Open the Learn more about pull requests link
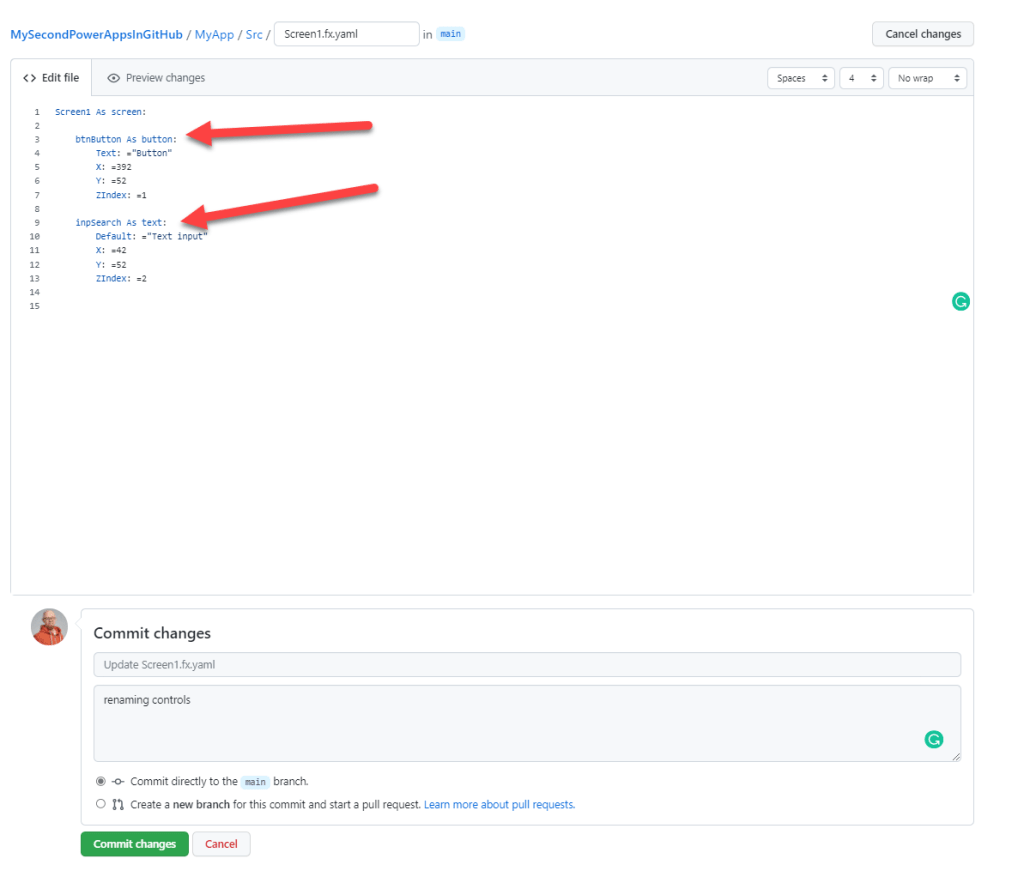Viewport: 1024px width, 877px height. pos(499,804)
